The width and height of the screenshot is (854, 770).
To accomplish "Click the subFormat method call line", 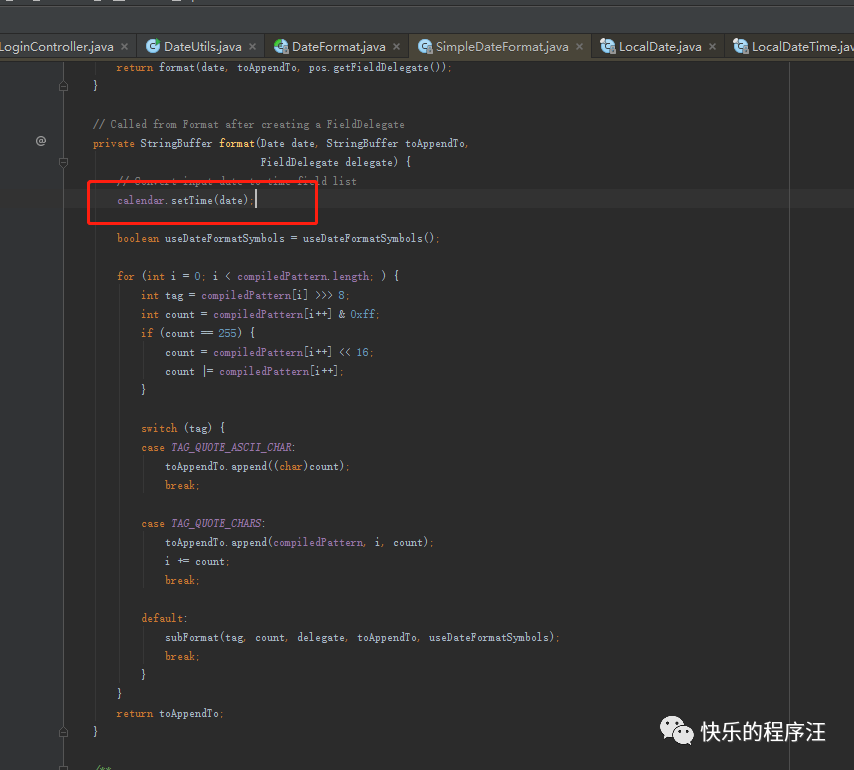I will (362, 638).
